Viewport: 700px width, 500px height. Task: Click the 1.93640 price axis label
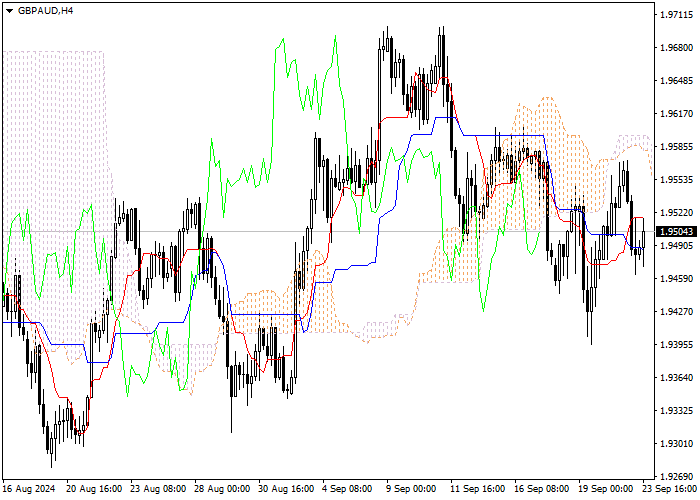point(677,378)
